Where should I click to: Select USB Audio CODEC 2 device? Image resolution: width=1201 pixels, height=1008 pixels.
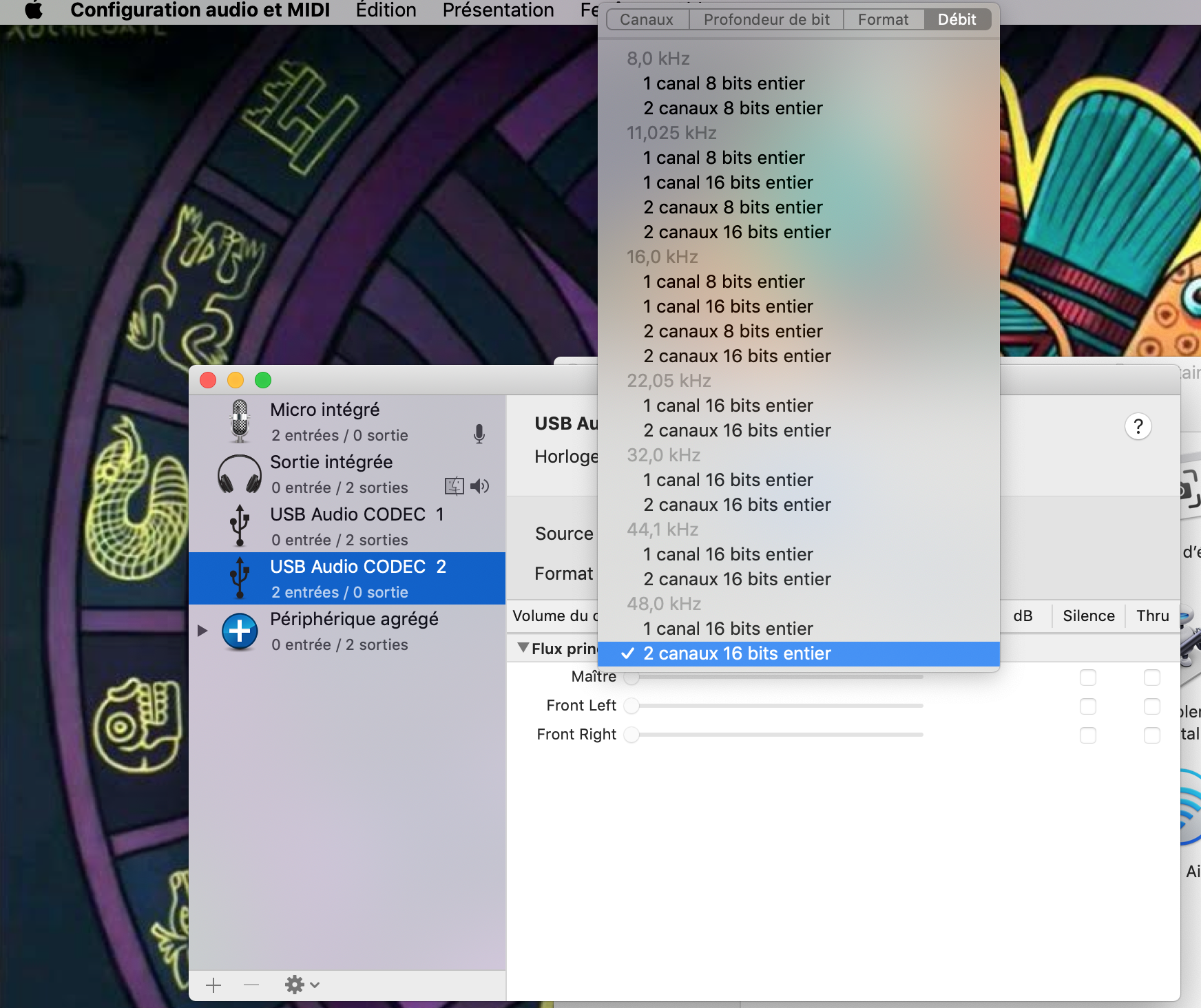347,578
